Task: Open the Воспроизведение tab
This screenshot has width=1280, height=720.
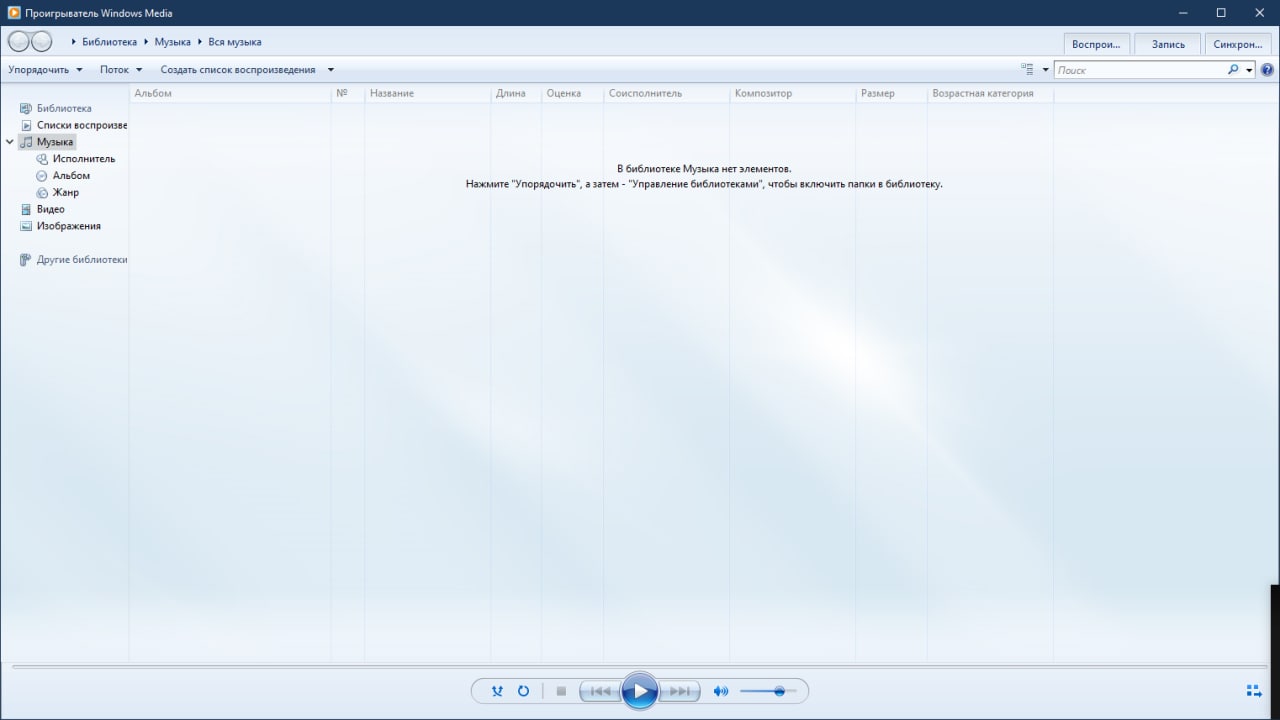Action: [1097, 44]
